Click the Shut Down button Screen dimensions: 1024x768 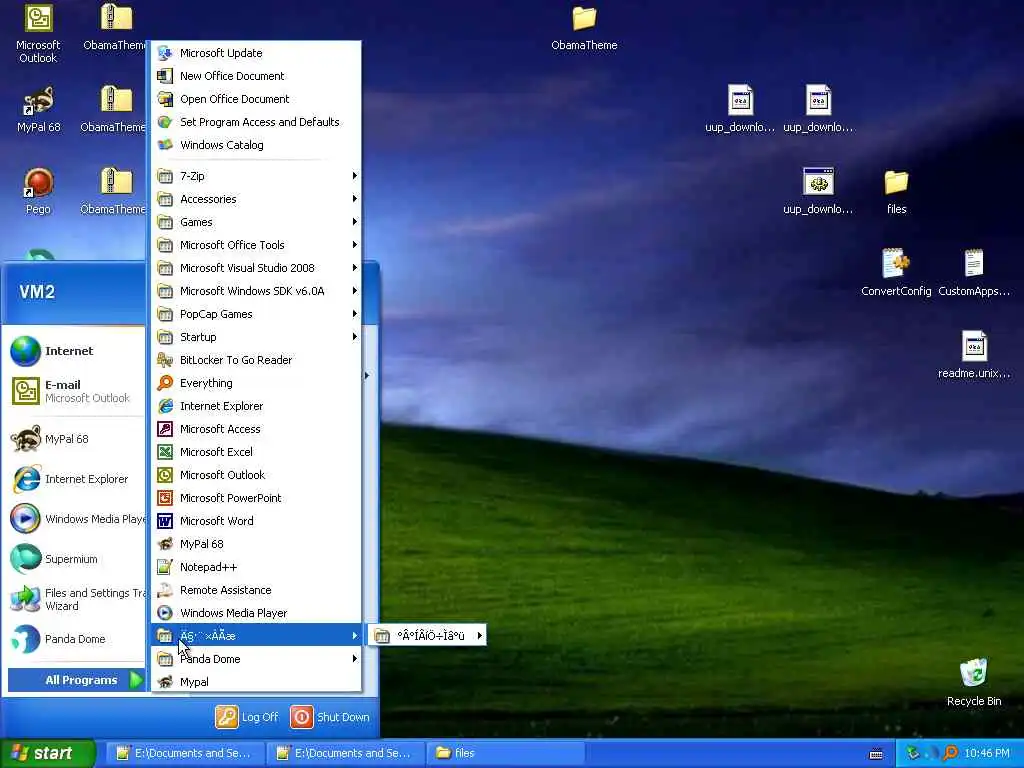(330, 717)
